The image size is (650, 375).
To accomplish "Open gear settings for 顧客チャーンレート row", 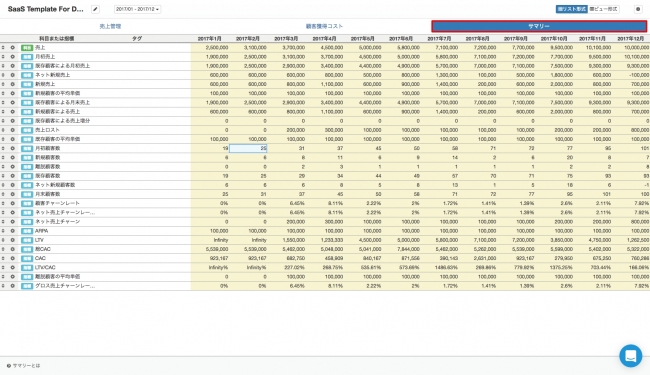I will coord(12,203).
